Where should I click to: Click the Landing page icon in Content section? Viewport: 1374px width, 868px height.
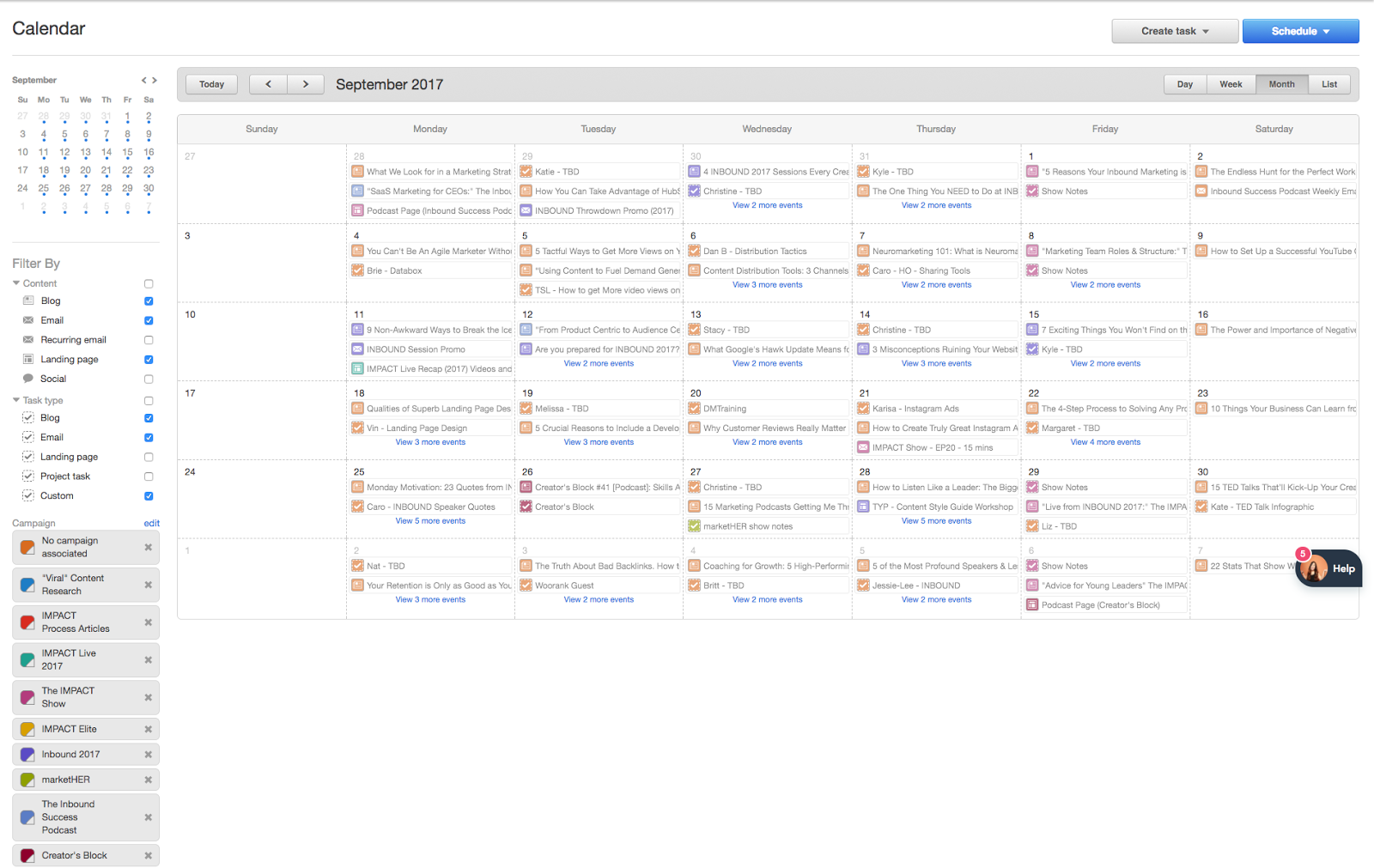28,359
